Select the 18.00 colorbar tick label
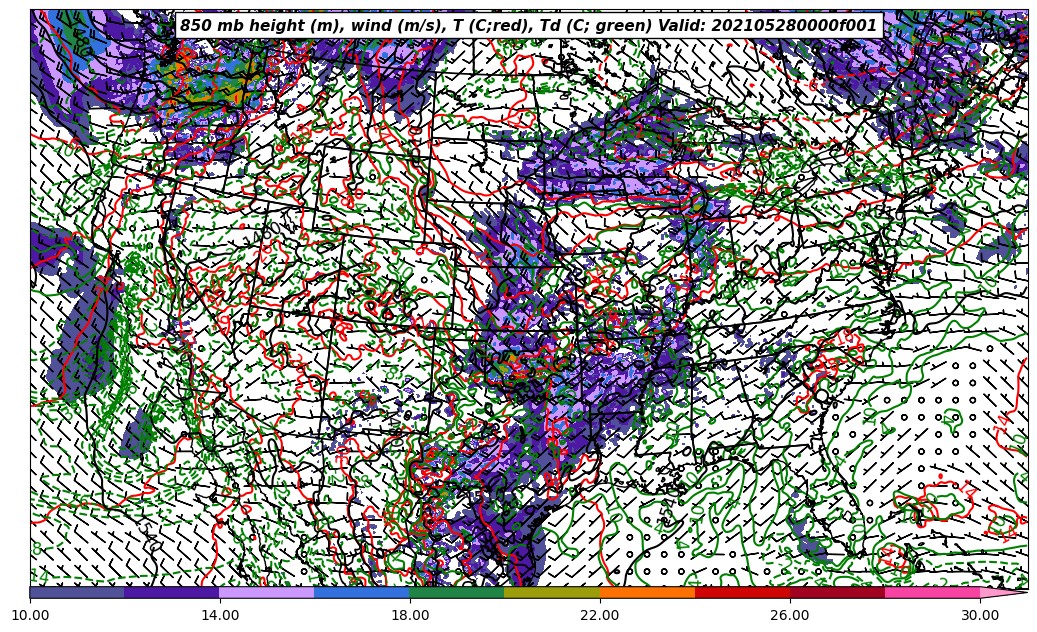The width and height of the screenshot is (1037, 632). pos(410,615)
